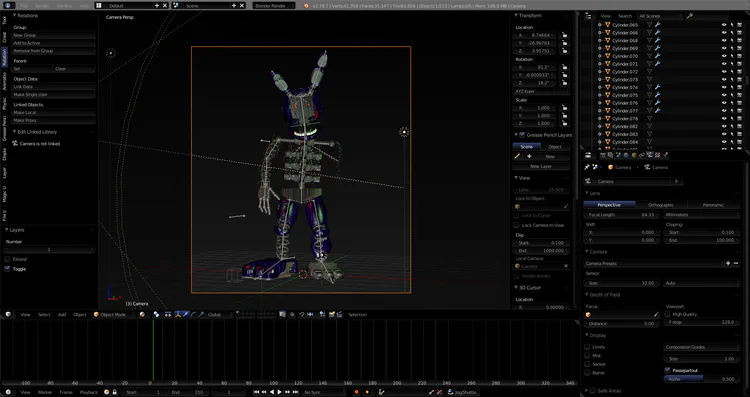Select the Orthographic lens tab

(661, 205)
